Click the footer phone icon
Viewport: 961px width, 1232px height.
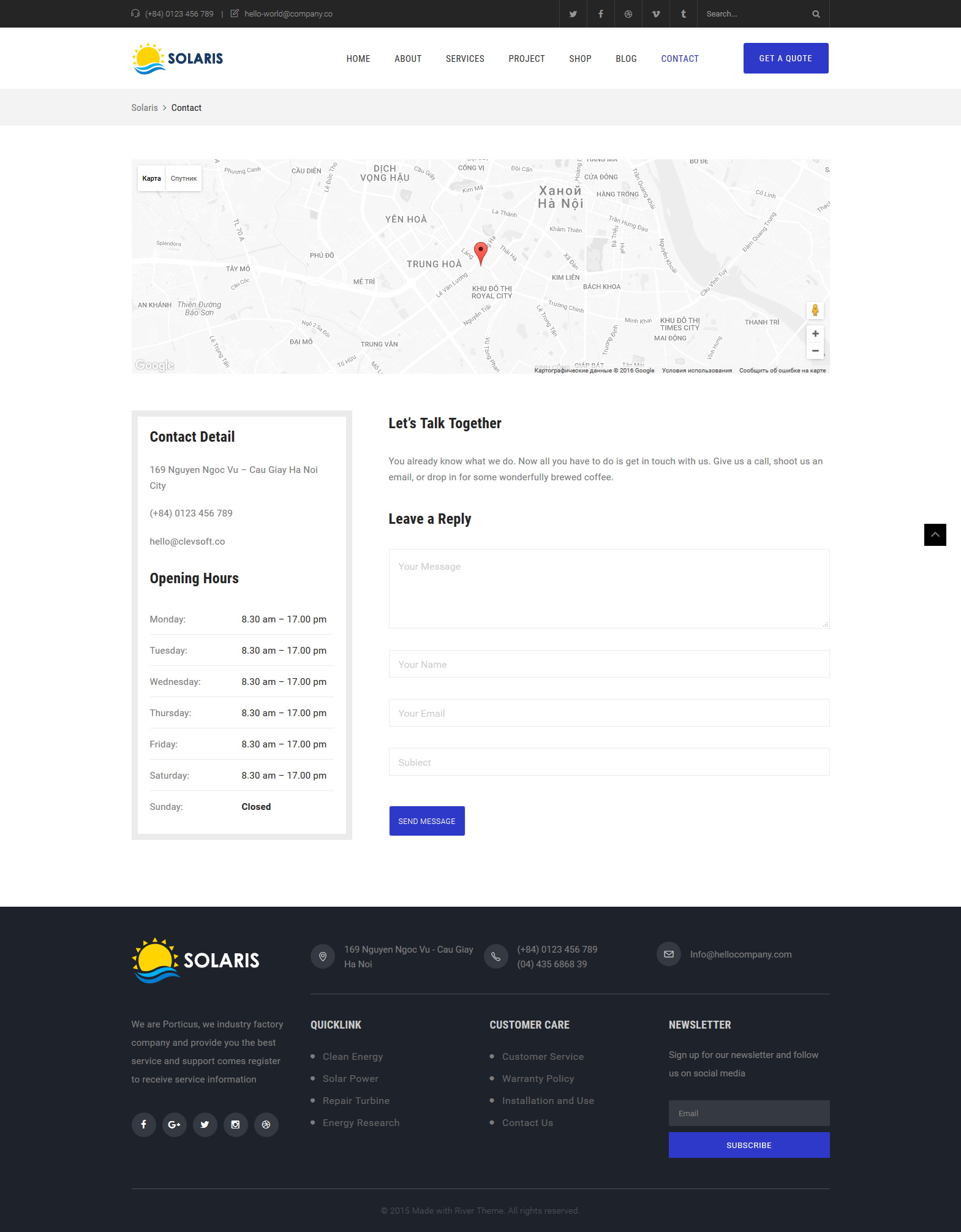click(496, 956)
